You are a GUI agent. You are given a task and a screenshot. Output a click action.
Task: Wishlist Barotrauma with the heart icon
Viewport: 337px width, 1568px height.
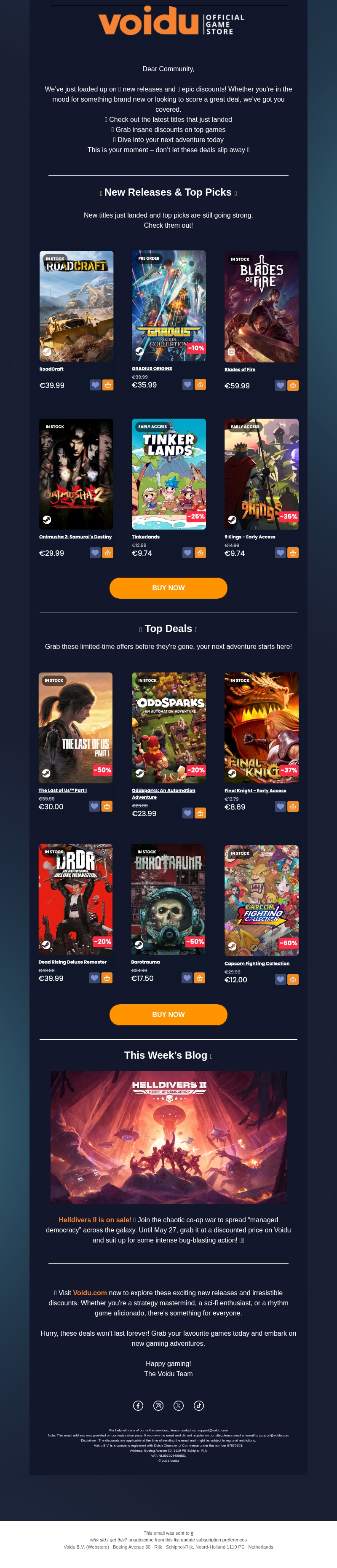click(x=187, y=978)
